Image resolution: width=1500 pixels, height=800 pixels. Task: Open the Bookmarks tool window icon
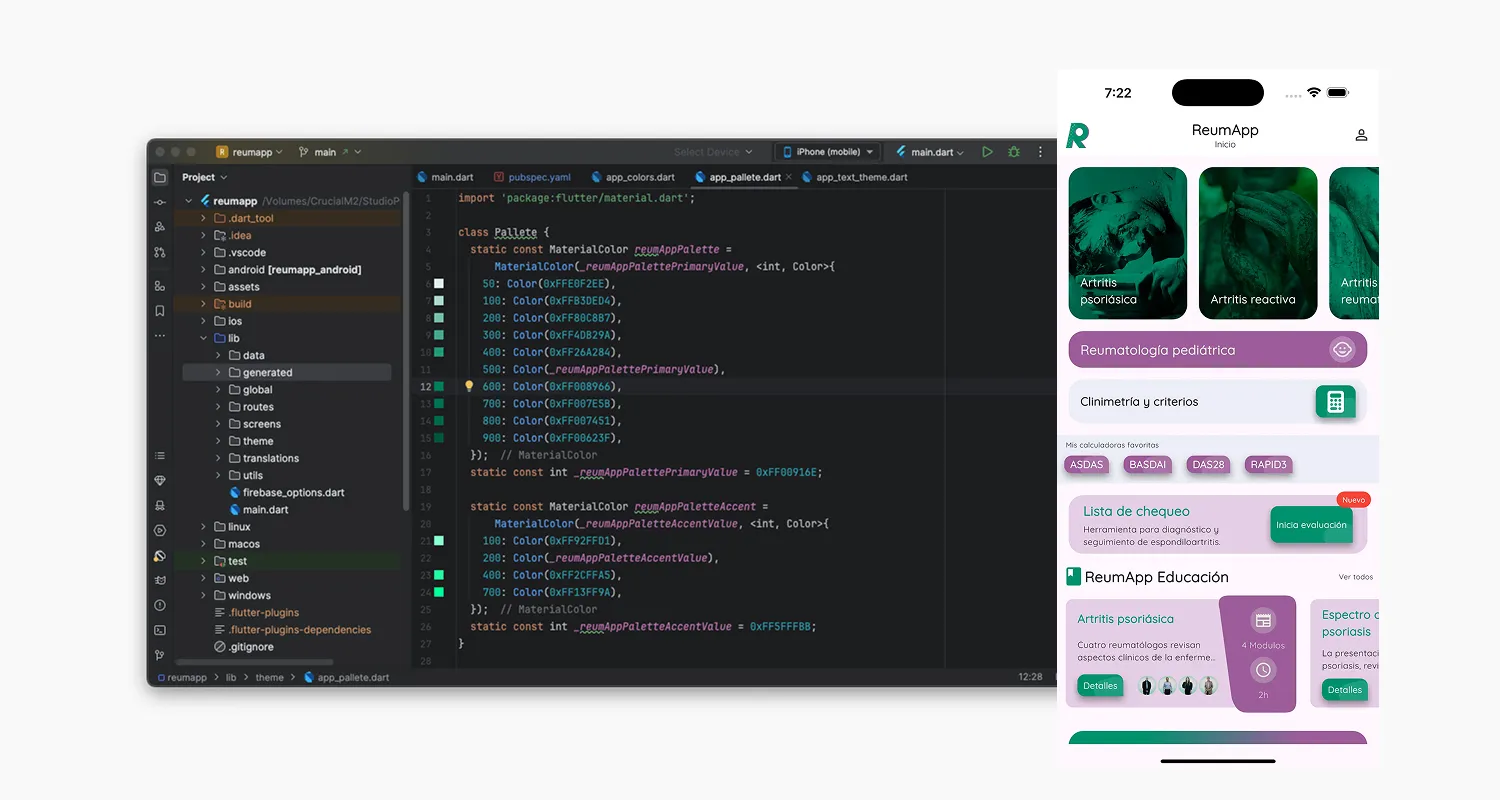tap(160, 311)
